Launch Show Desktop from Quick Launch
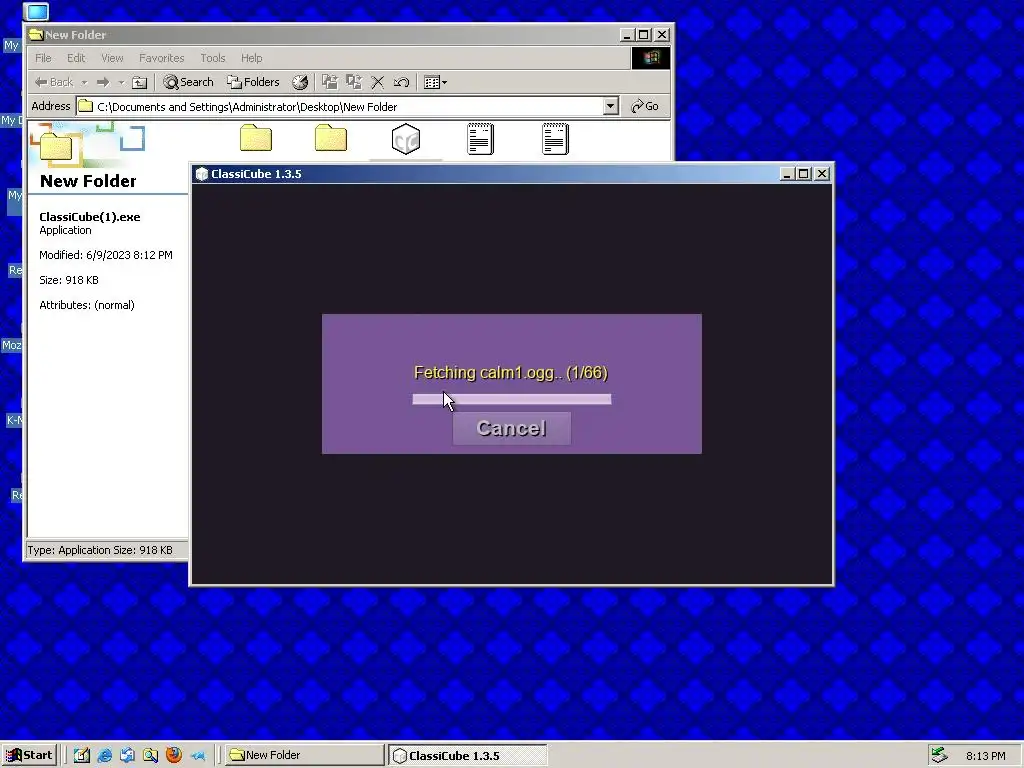This screenshot has height=768, width=1024. coord(82,756)
